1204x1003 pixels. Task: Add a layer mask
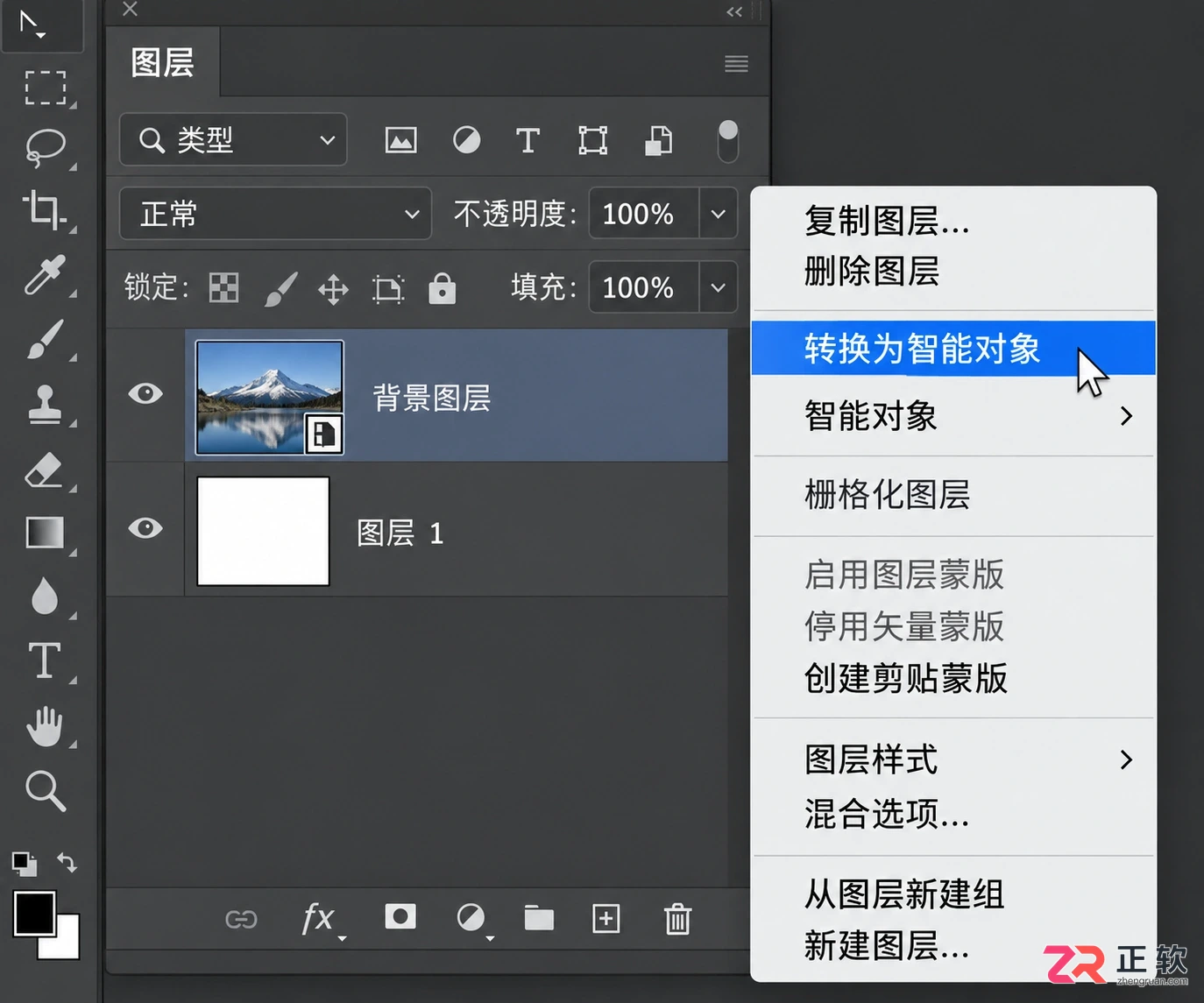pyautogui.click(x=400, y=917)
